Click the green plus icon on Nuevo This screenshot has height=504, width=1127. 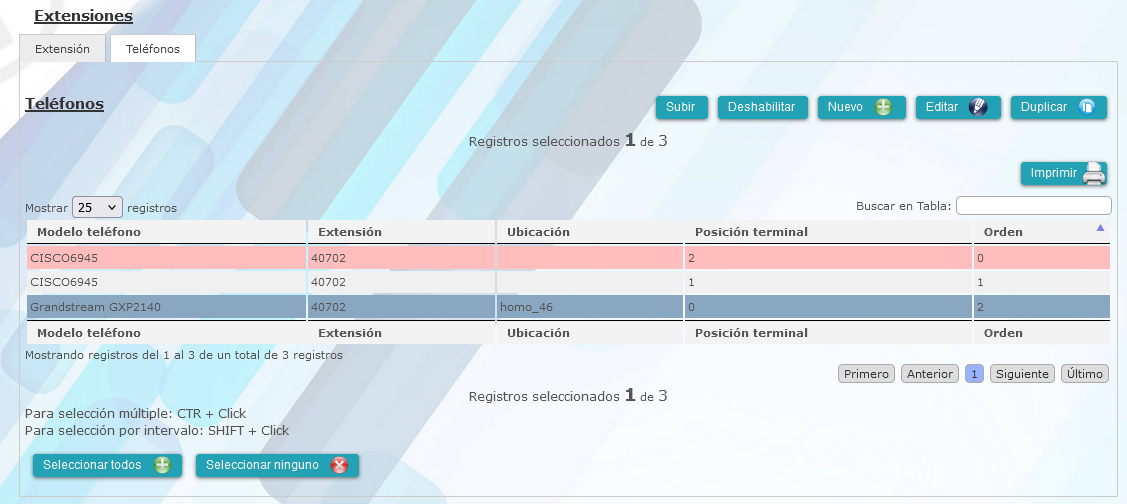(x=883, y=107)
